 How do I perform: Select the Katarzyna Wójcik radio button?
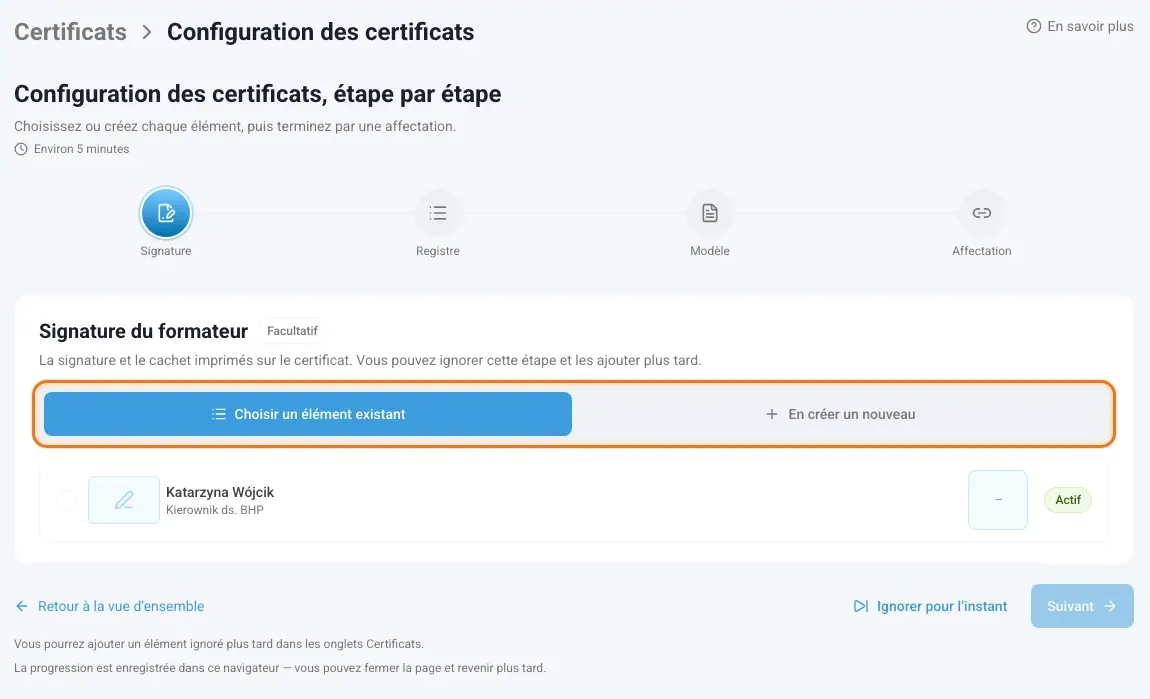pyautogui.click(x=66, y=500)
